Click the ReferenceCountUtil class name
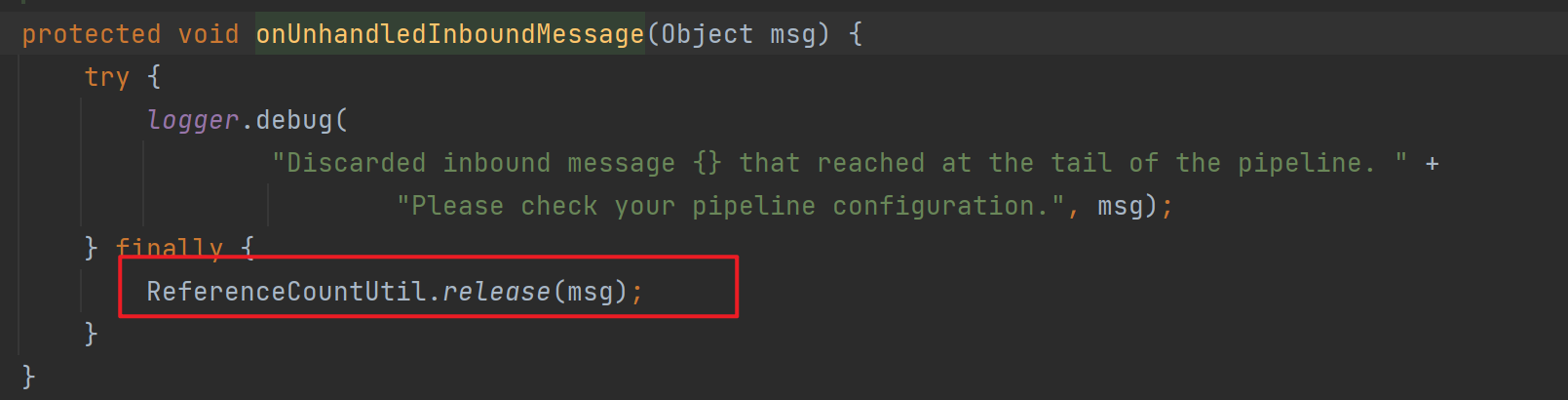The image size is (1568, 400). pos(286,292)
